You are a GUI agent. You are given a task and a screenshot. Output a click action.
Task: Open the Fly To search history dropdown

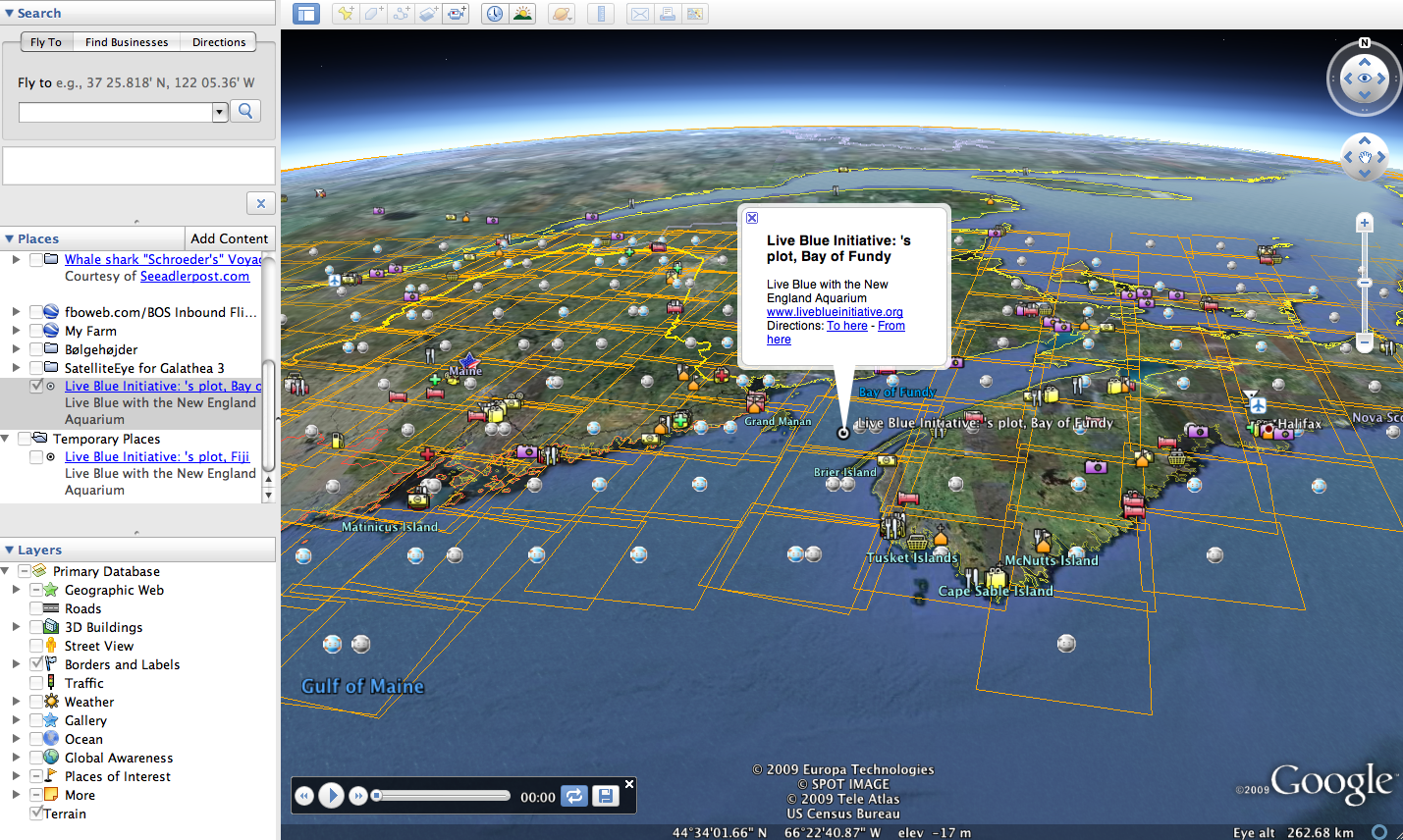220,112
